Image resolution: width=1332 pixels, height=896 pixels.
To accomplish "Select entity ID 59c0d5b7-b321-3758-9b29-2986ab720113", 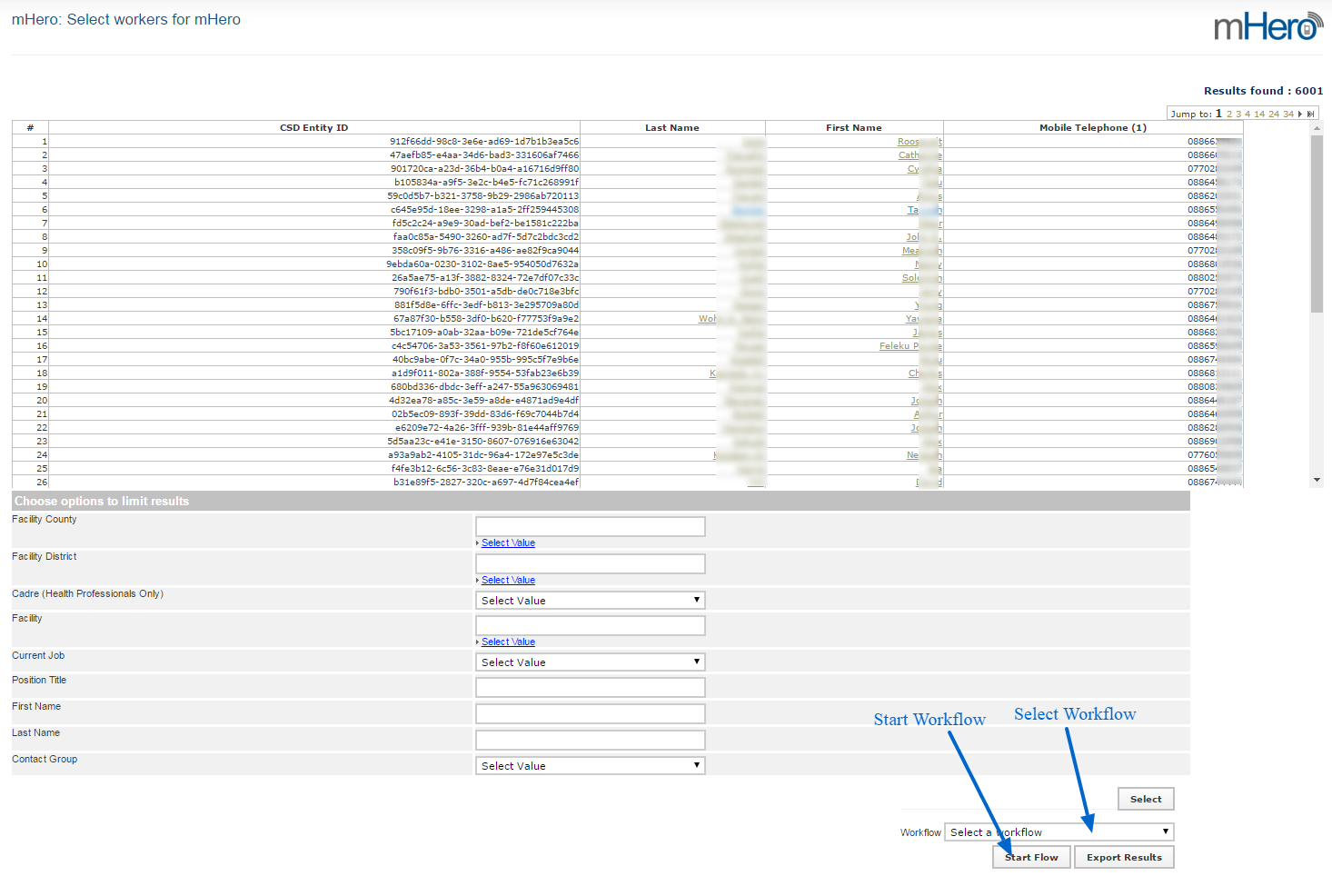I will tap(482, 196).
